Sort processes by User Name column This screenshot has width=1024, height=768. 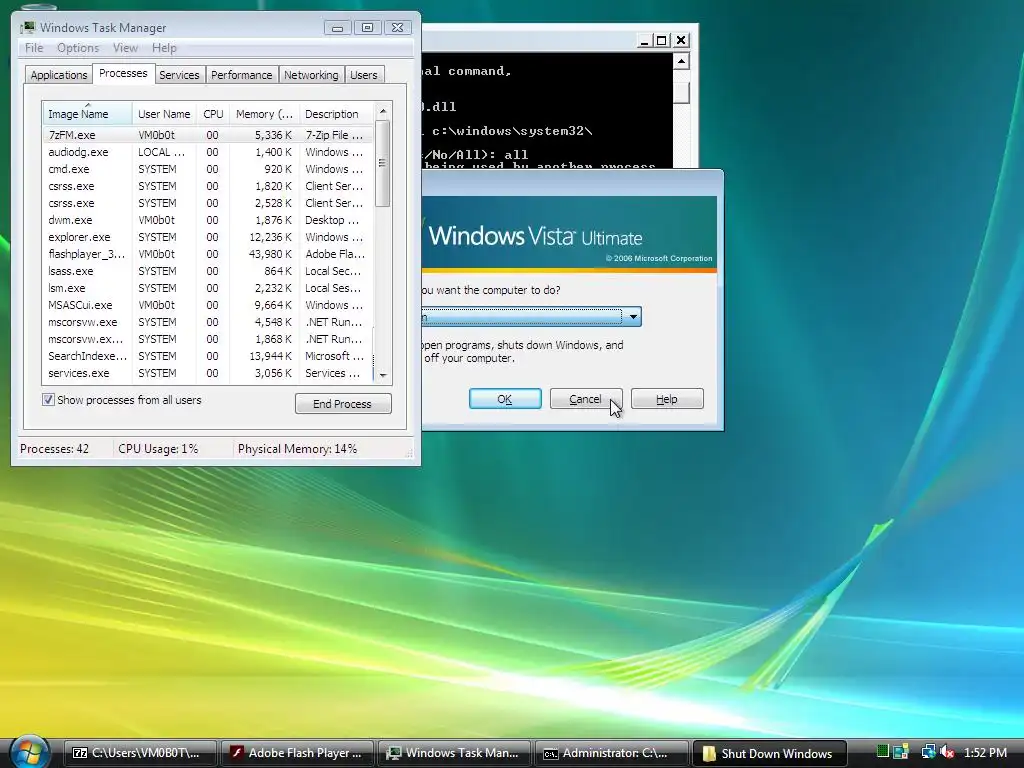click(164, 114)
